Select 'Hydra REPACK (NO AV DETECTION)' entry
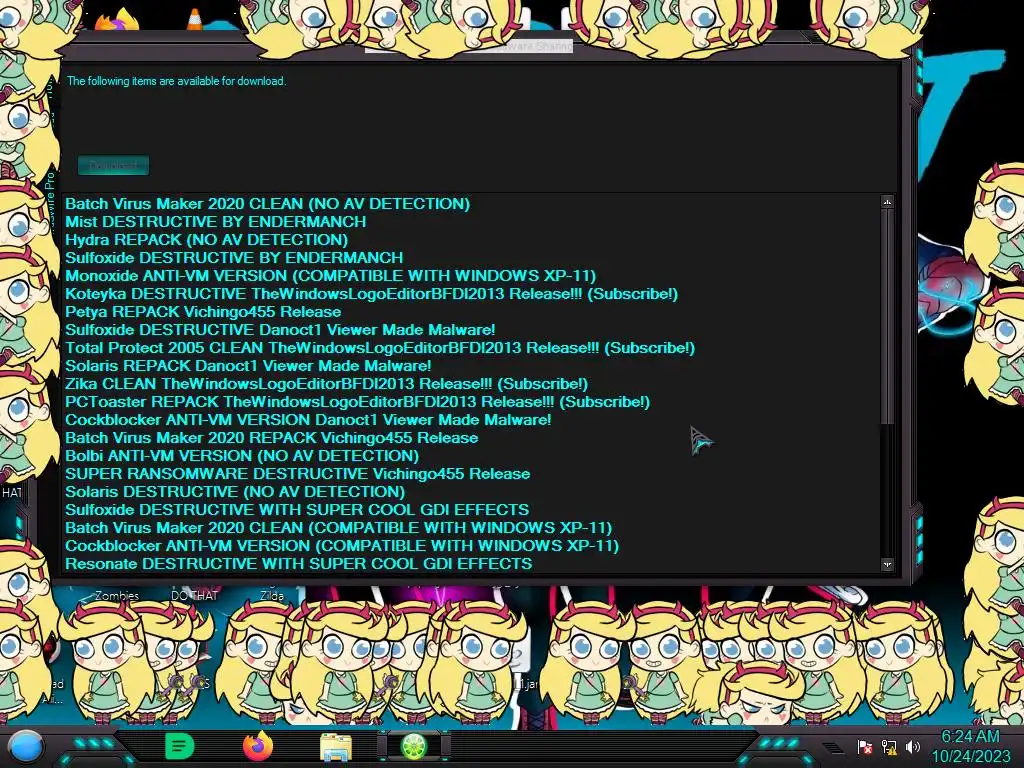 coord(206,240)
